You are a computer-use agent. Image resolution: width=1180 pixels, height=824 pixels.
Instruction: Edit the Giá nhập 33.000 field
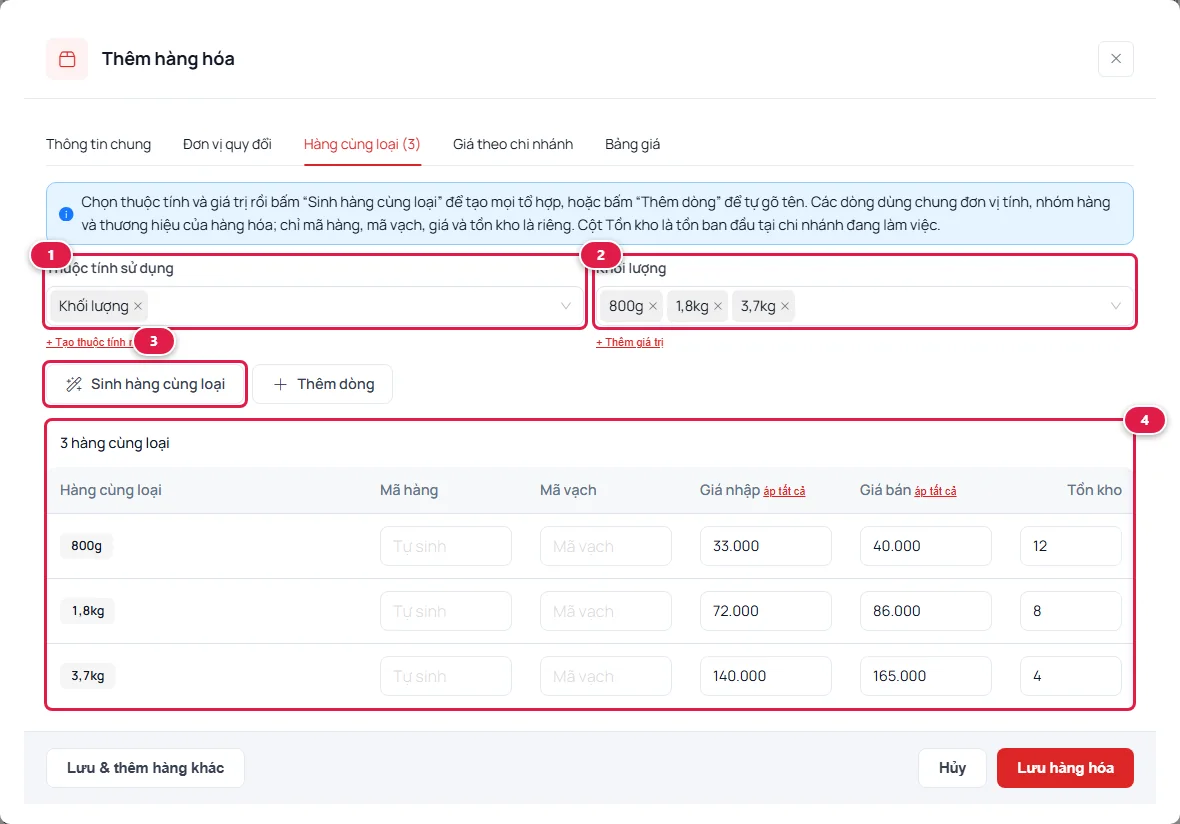tap(766, 546)
